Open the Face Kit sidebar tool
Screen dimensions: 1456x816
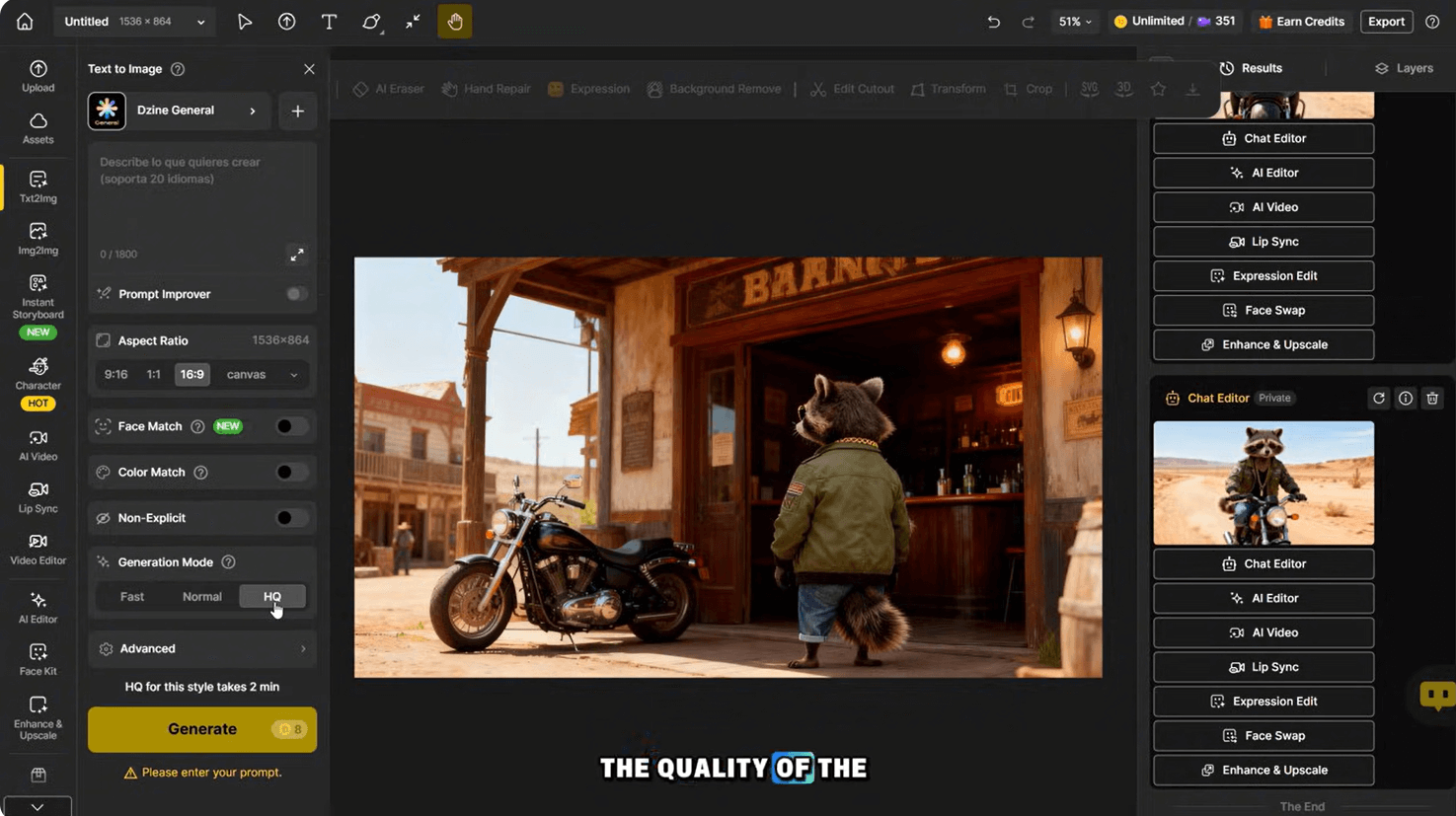coord(38,659)
